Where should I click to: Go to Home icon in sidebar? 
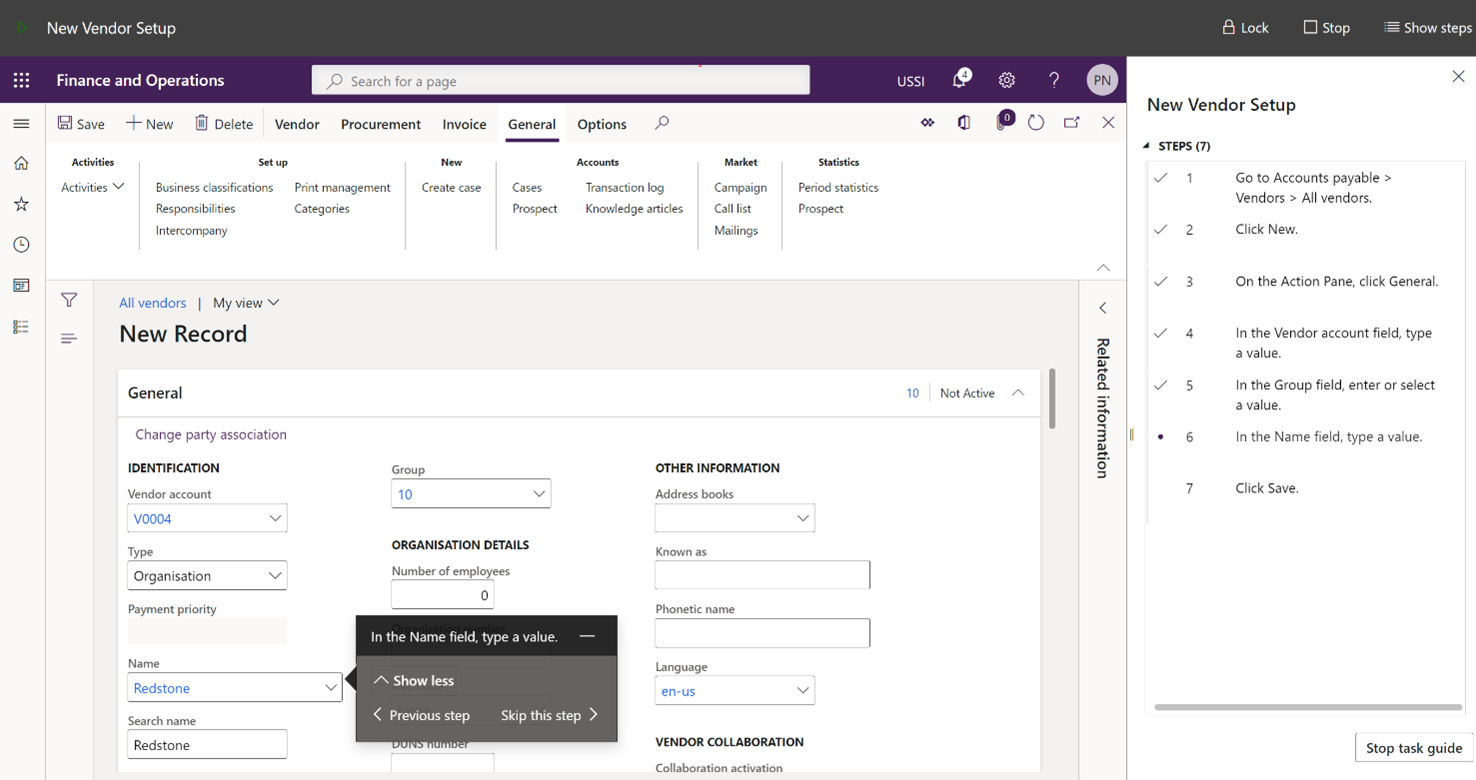coord(21,163)
